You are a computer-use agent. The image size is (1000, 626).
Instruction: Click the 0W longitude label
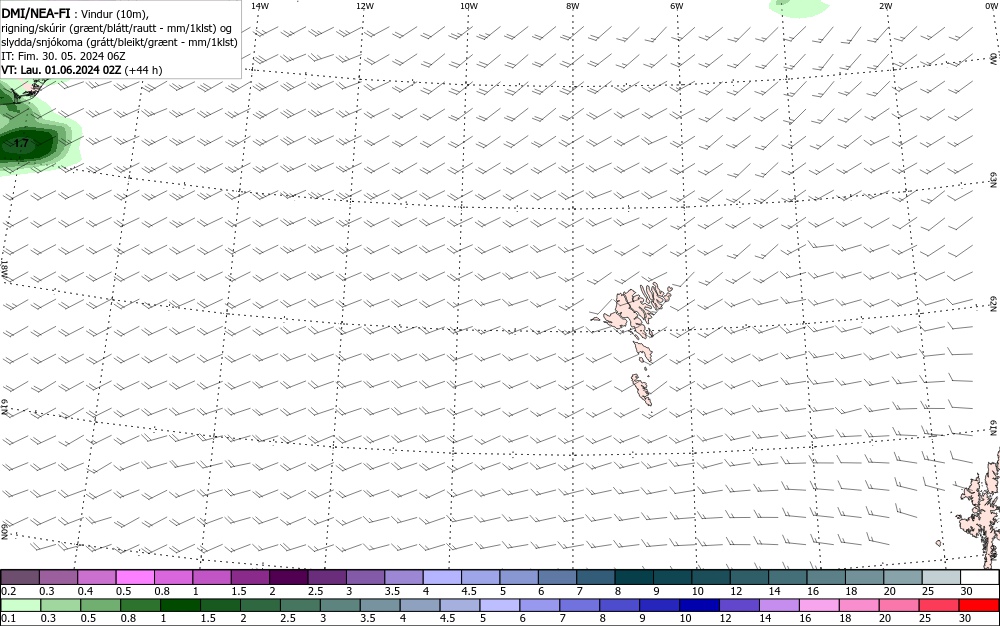pyautogui.click(x=990, y=6)
